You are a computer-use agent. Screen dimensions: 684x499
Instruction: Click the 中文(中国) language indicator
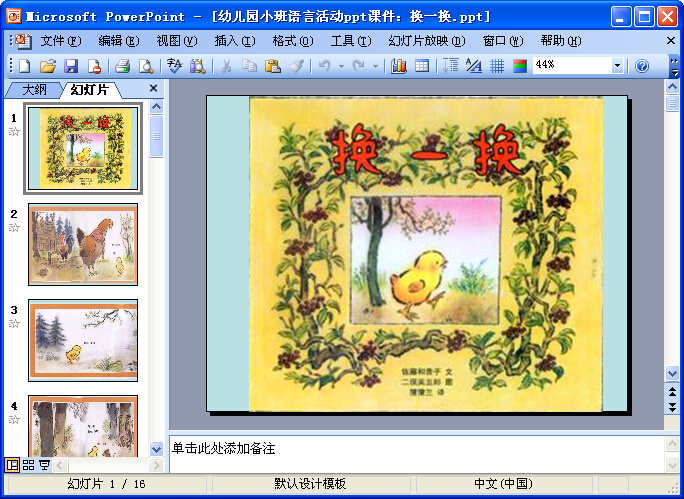[x=503, y=484]
